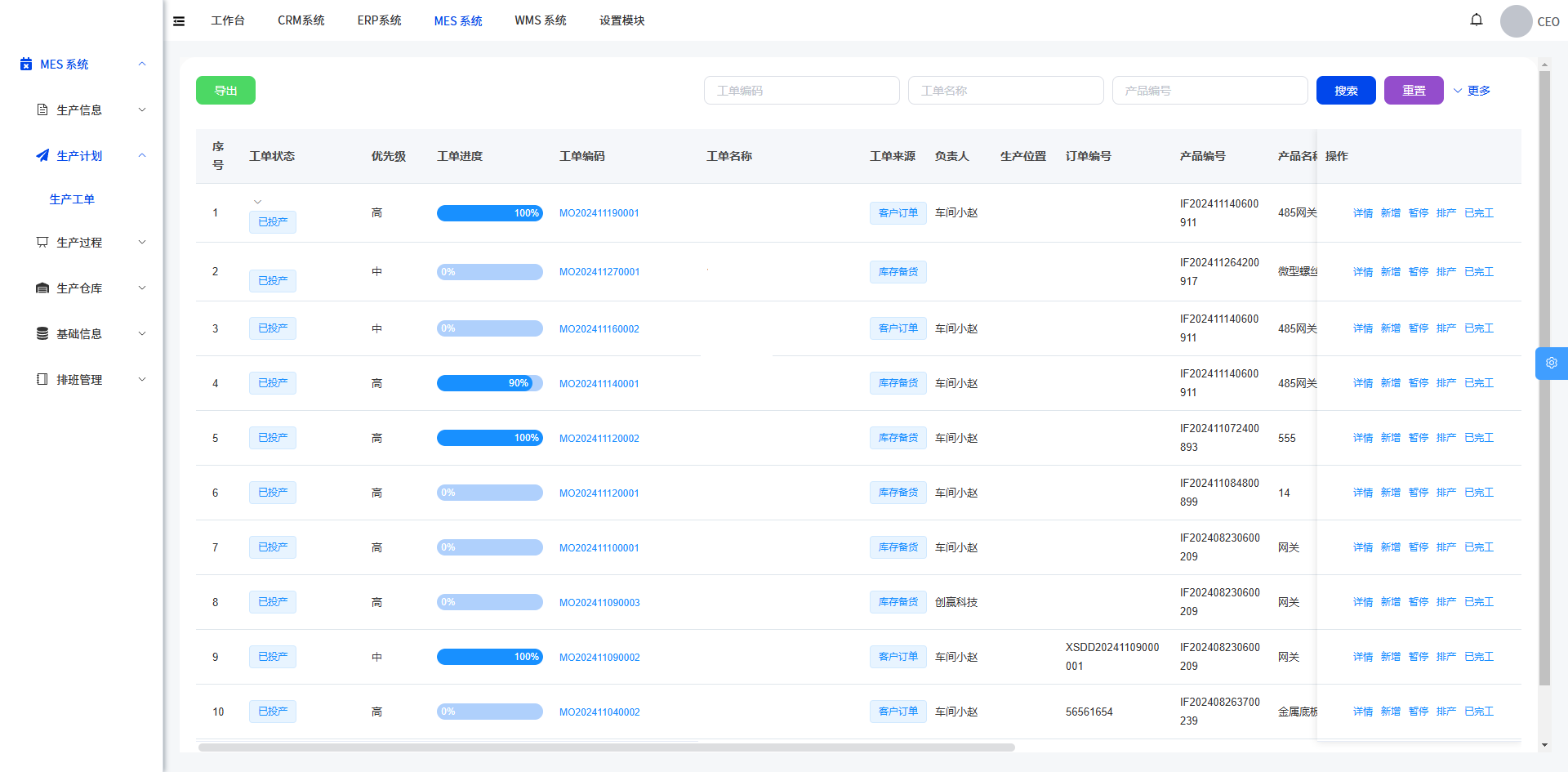Click the hamburger menu collapse icon
Viewport: 1568px width, 772px height.
coord(179,21)
